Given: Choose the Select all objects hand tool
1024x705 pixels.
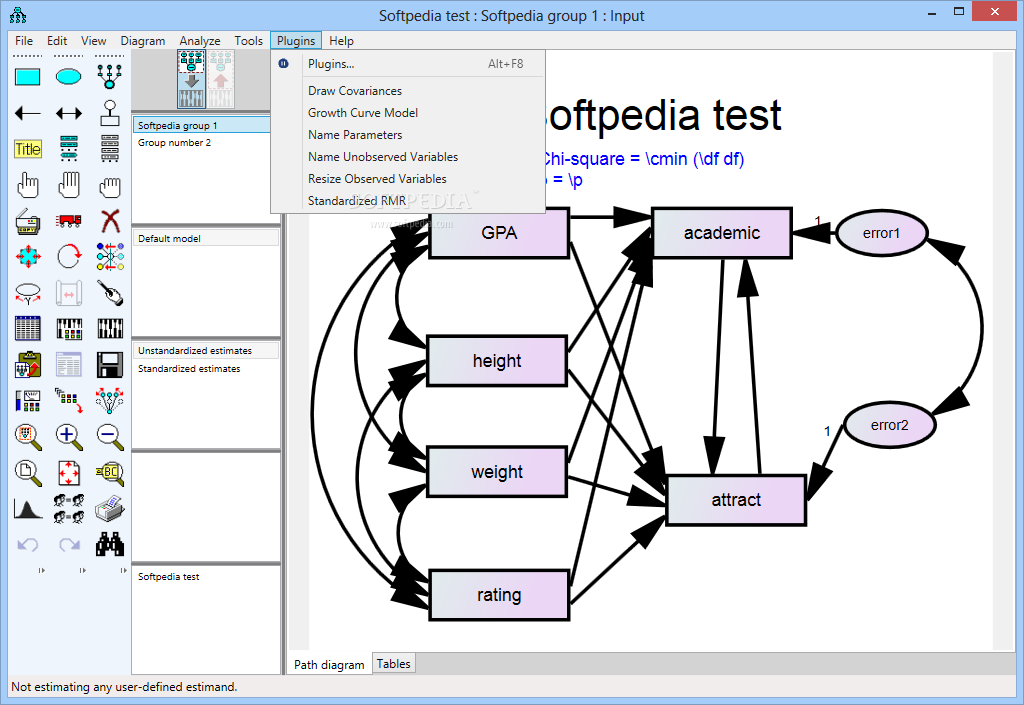Looking at the screenshot, I should coord(69,185).
